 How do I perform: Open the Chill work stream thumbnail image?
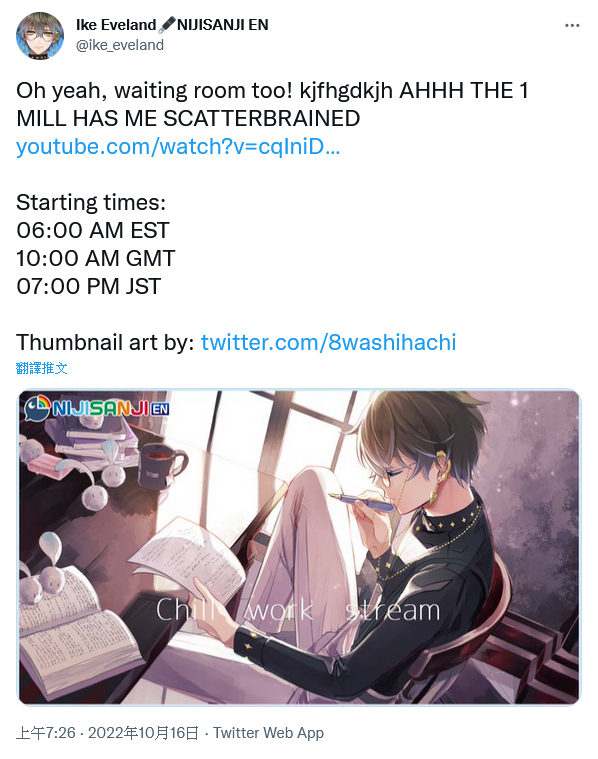tap(299, 547)
